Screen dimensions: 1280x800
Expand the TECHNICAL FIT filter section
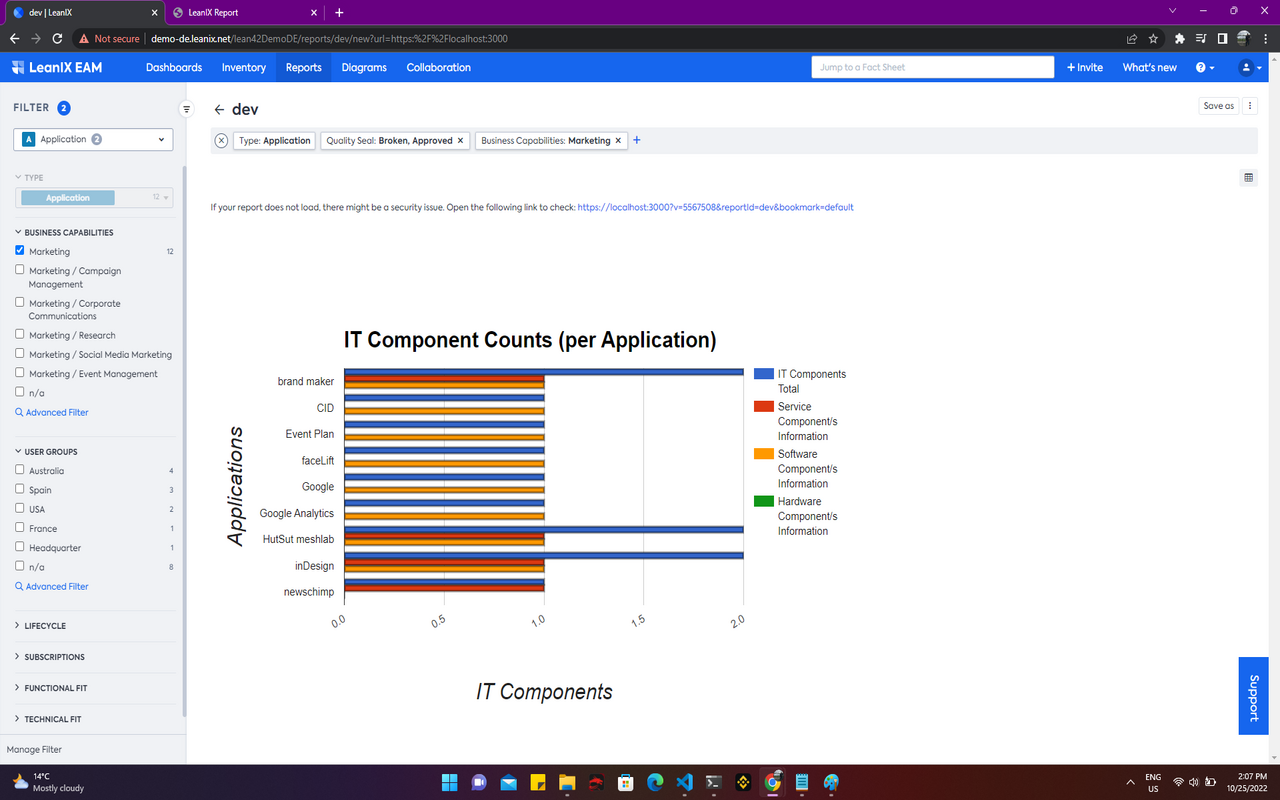[x=48, y=719]
